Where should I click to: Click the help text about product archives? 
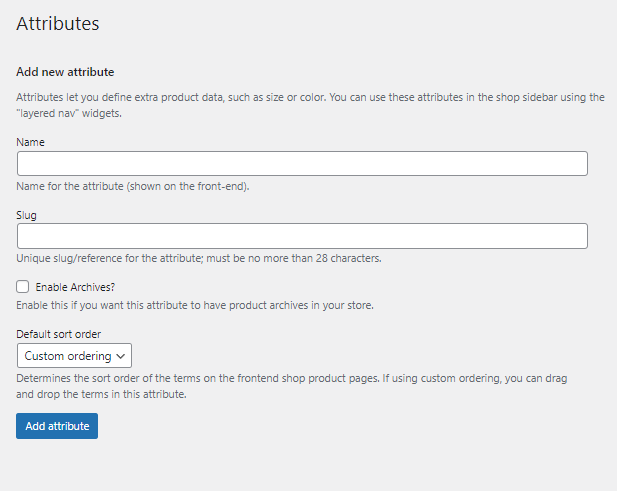pyautogui.click(x=195, y=305)
